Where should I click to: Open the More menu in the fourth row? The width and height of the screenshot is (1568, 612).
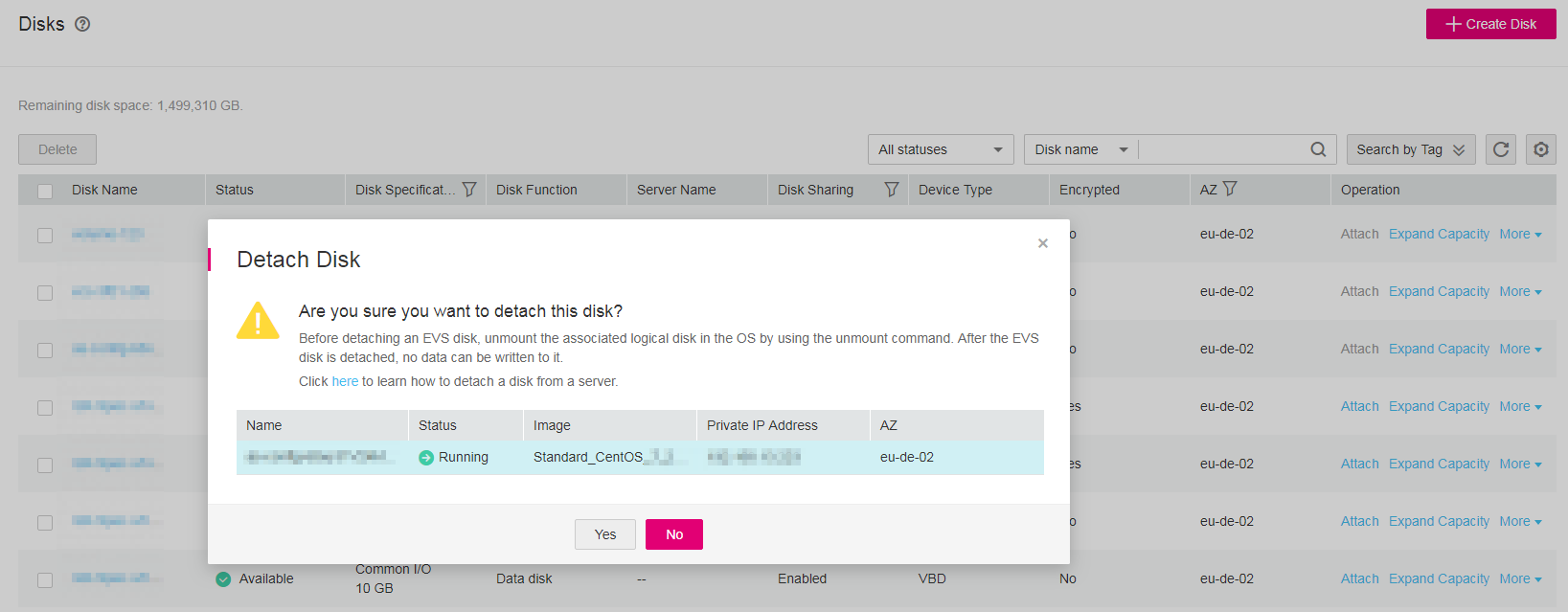pyautogui.click(x=1520, y=406)
